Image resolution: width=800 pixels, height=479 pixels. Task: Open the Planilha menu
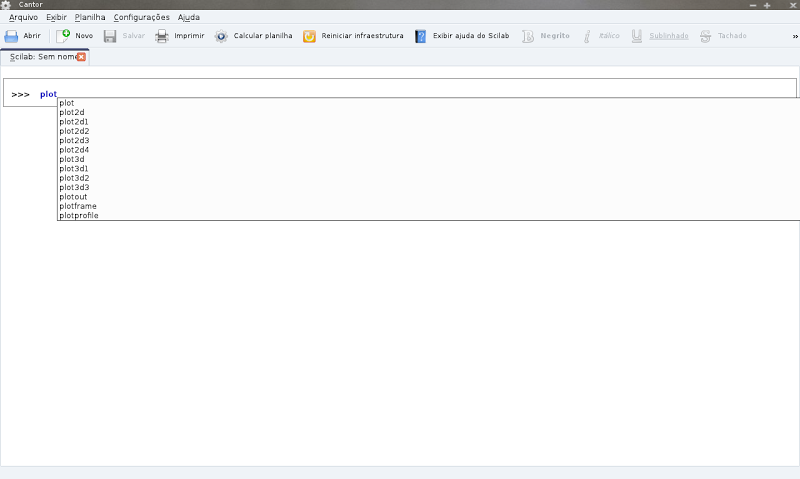pyautogui.click(x=90, y=17)
